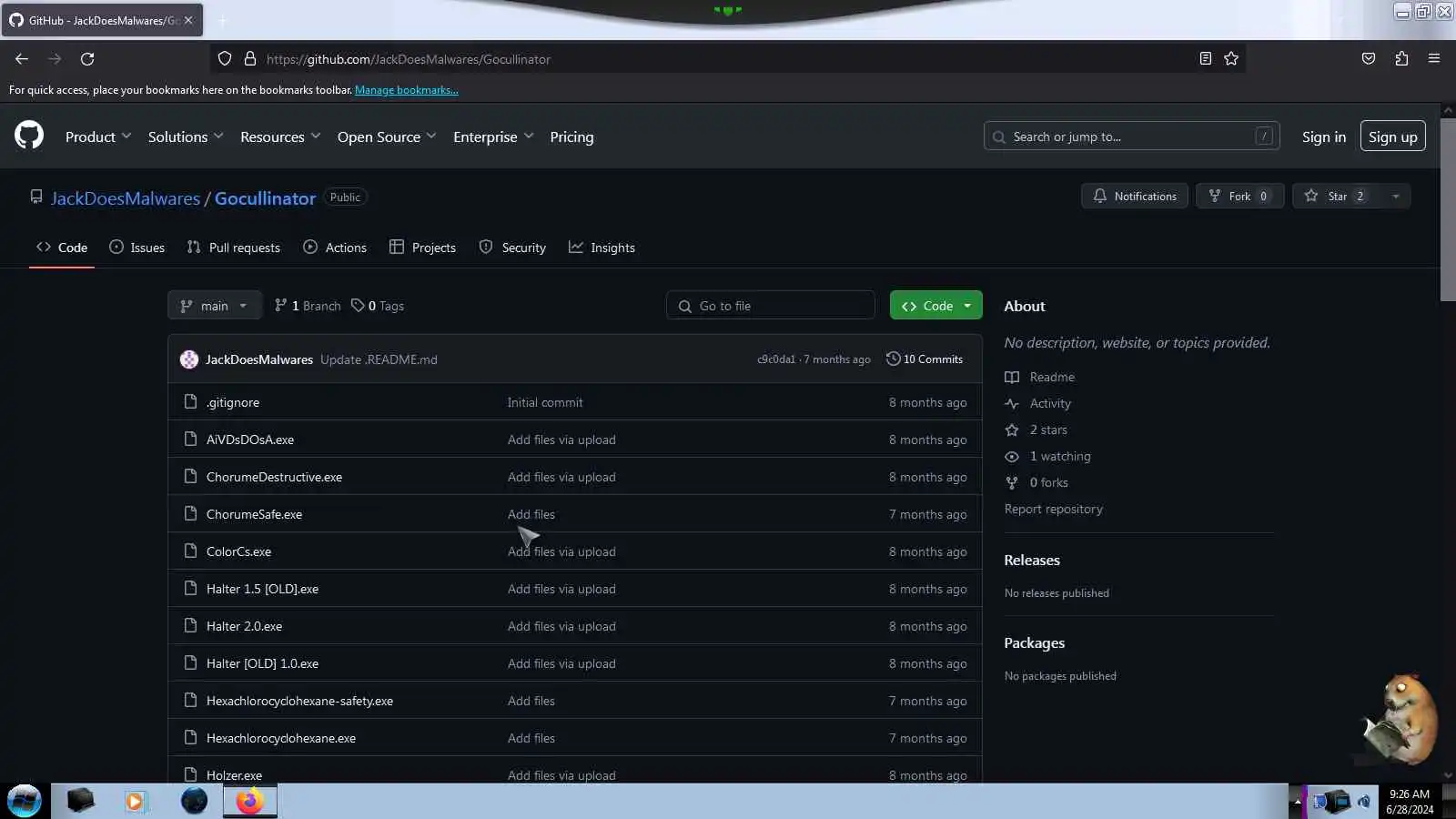The width and height of the screenshot is (1456, 819).
Task: Open the main branch selector dropdown
Action: click(x=215, y=306)
